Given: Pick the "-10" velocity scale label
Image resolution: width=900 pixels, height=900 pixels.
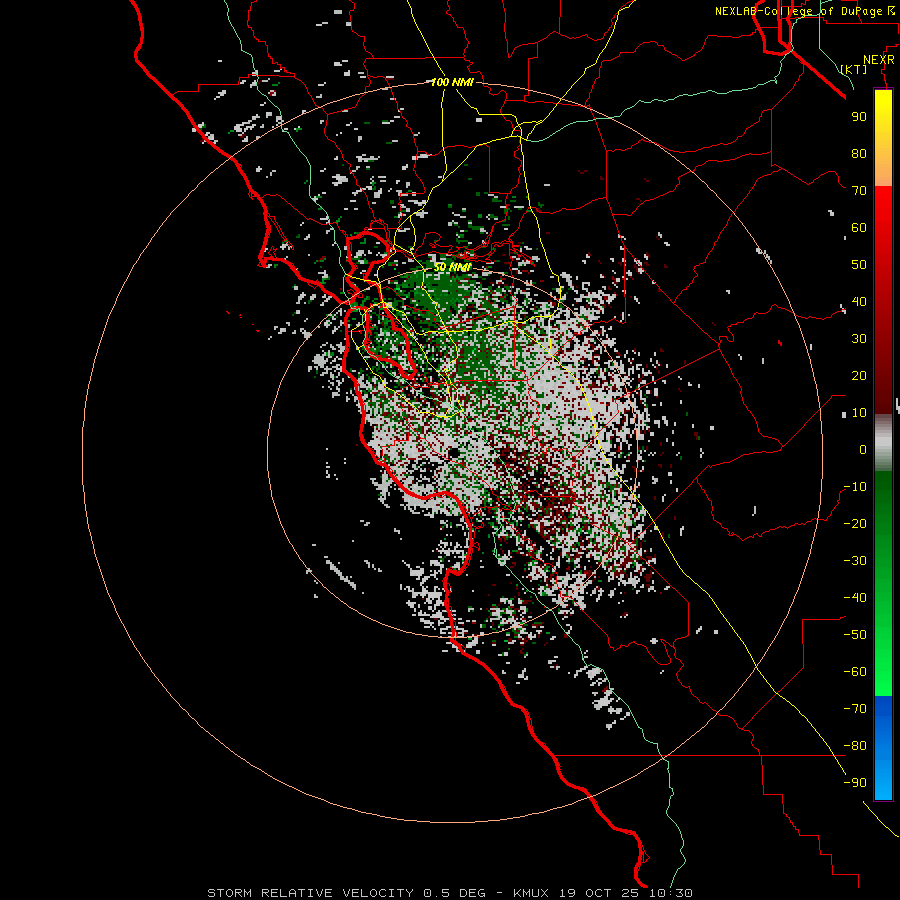Looking at the screenshot, I should pos(855,487).
